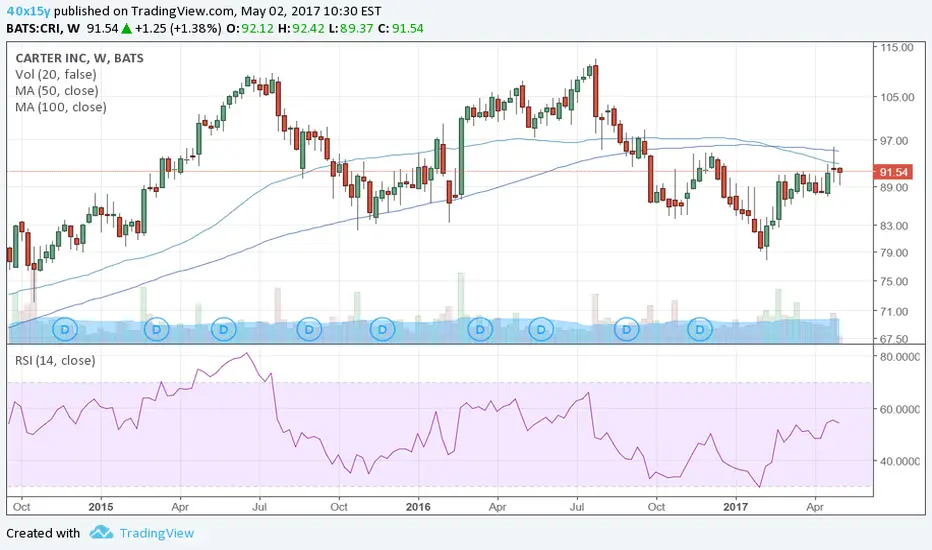Click the Vol (20, false) indicator label
Viewport: 932px width, 550px height.
[56, 74]
